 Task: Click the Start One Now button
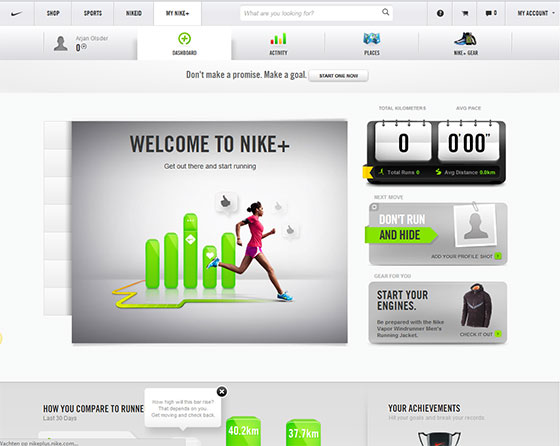(x=338, y=76)
